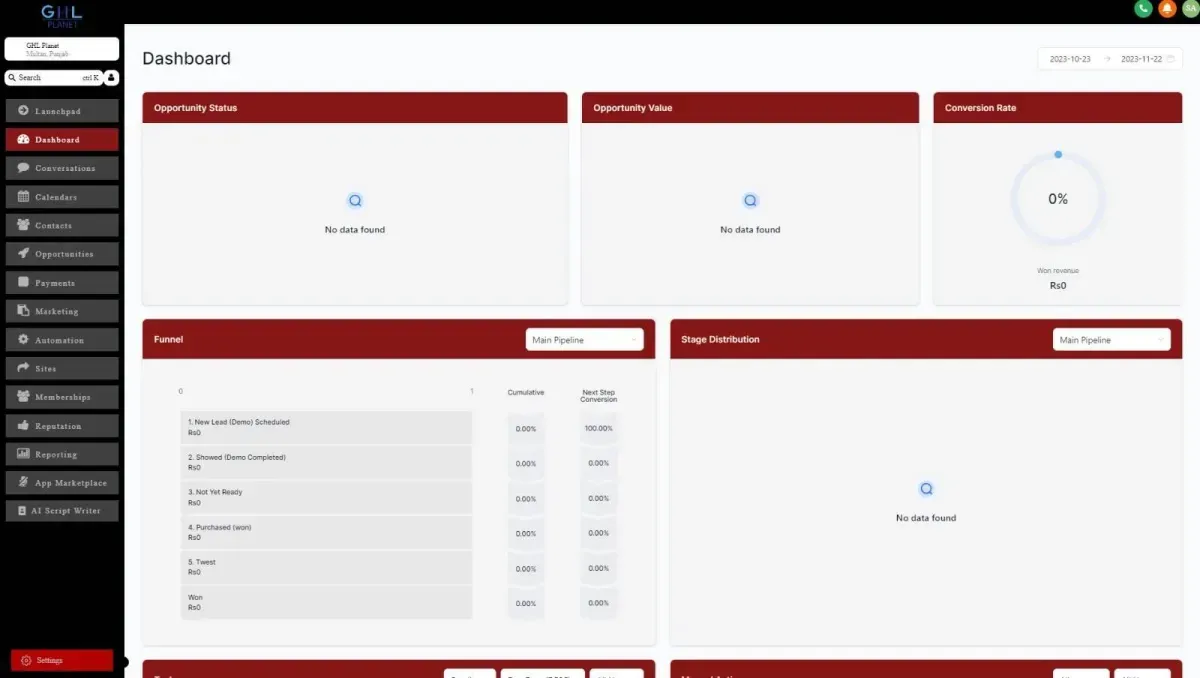Click the 0% conversion rate ring
The image size is (1200, 678).
[x=1058, y=199]
